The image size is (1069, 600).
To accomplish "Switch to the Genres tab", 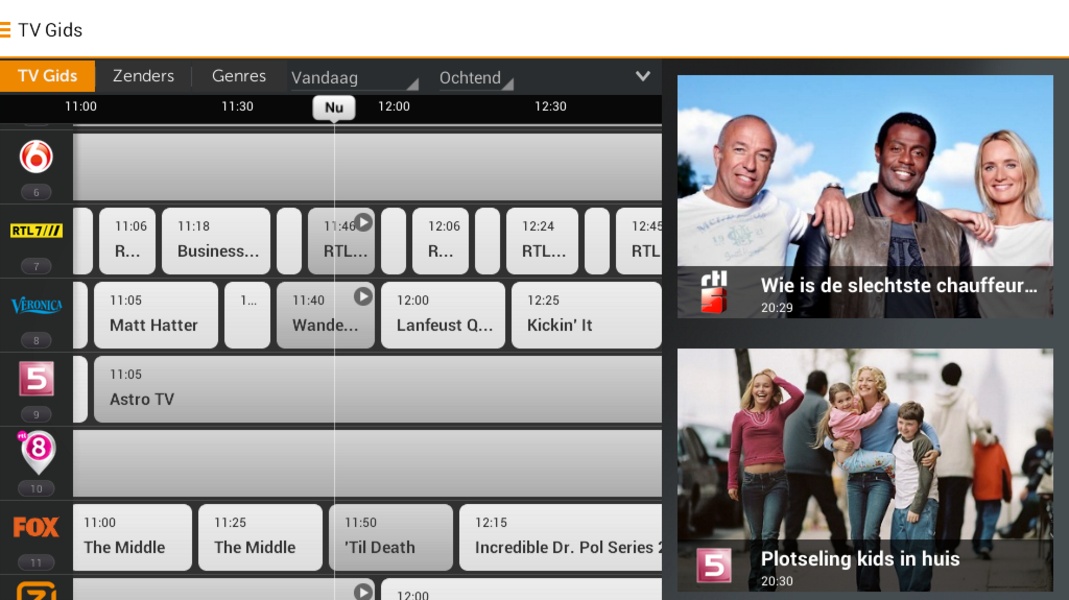I will [x=239, y=76].
